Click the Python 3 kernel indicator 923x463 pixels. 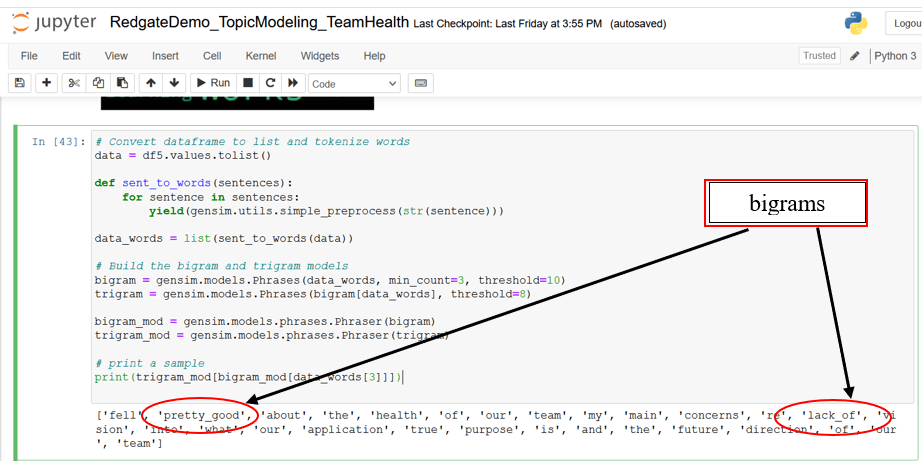pos(895,56)
